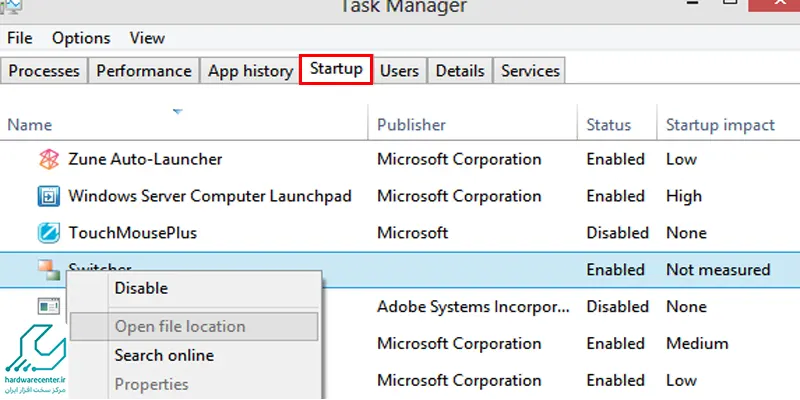
Task: Switch to the App history tab
Action: point(250,70)
